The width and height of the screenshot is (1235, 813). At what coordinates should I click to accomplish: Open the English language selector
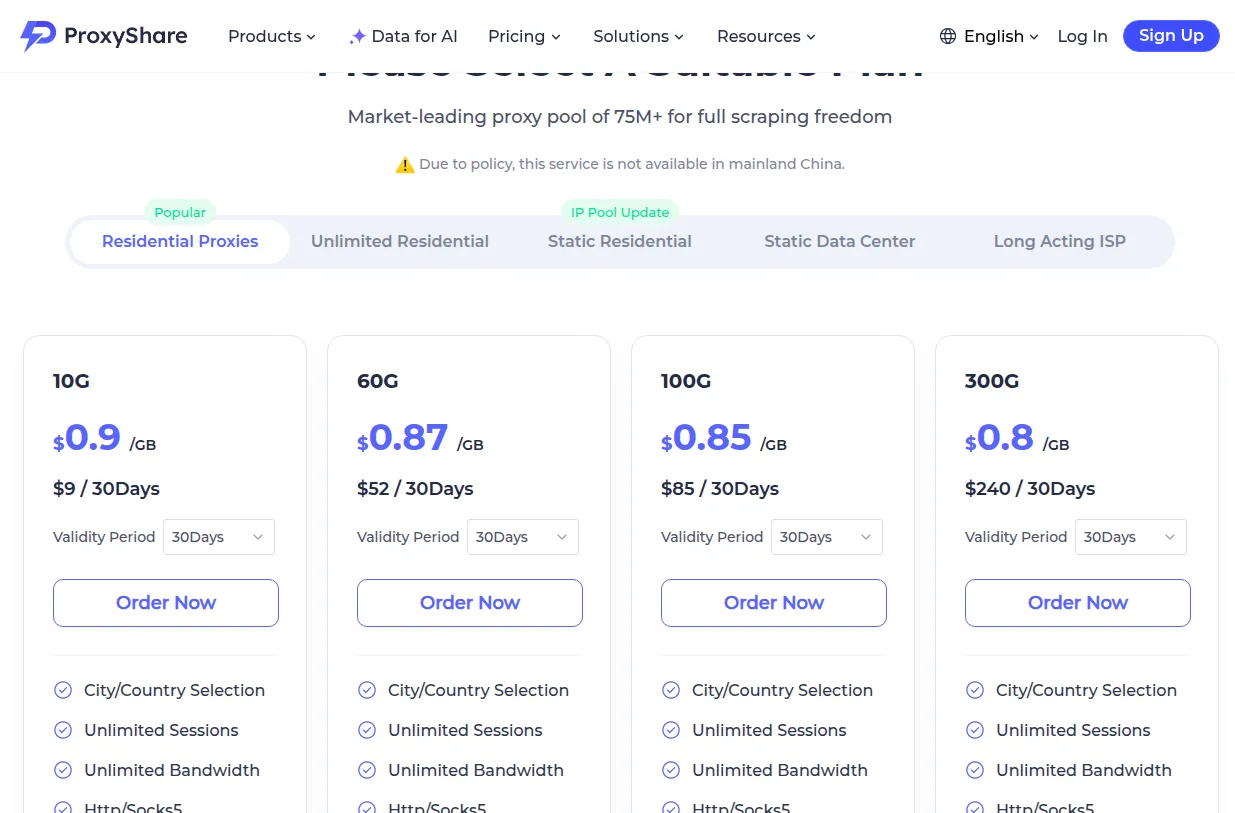(989, 36)
